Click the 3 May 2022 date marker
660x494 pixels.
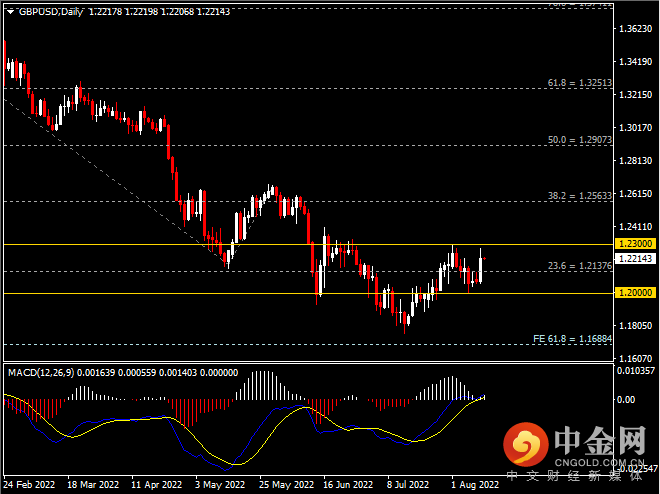click(220, 485)
